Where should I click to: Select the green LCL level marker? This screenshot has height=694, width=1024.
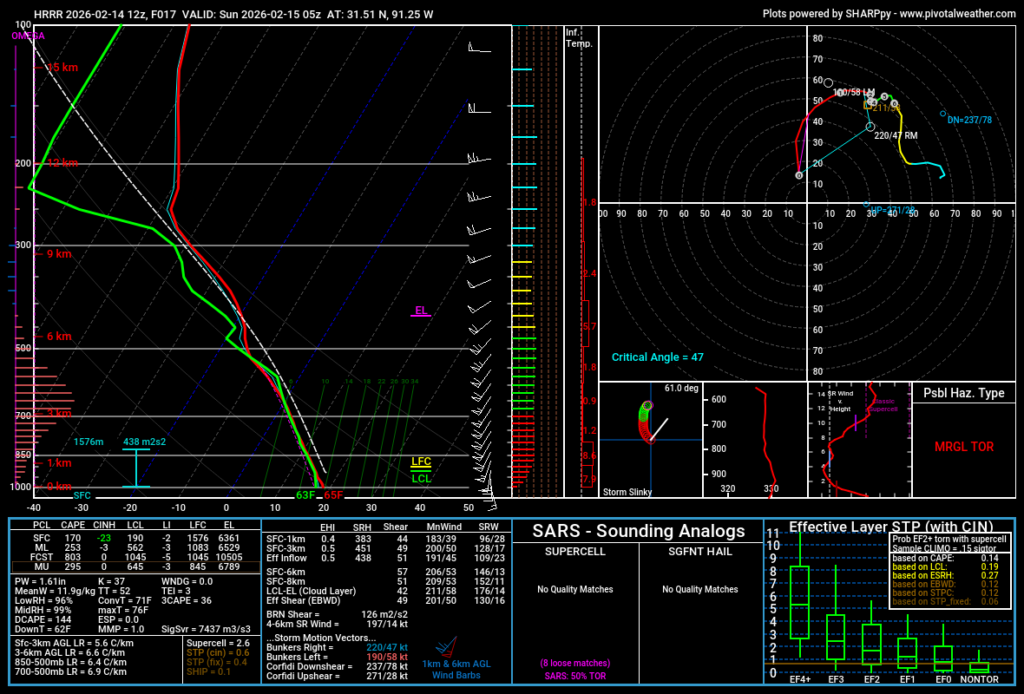[x=421, y=478]
